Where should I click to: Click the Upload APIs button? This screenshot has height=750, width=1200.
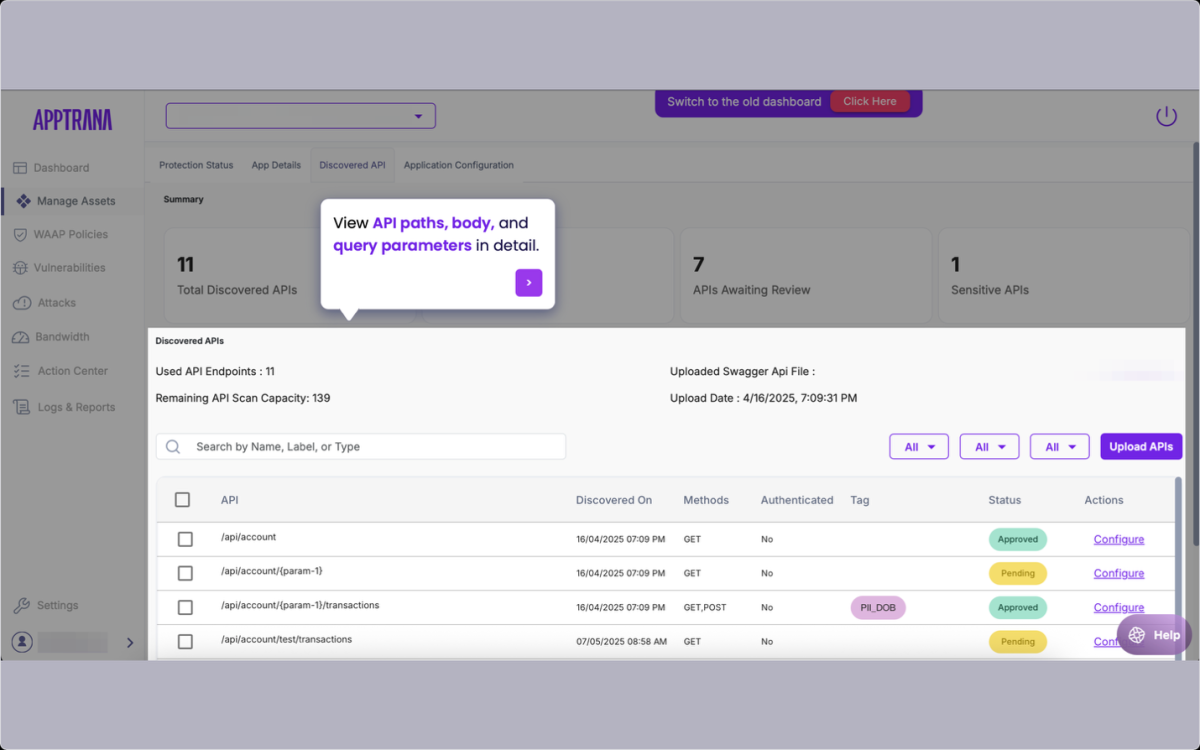[x=1140, y=446]
